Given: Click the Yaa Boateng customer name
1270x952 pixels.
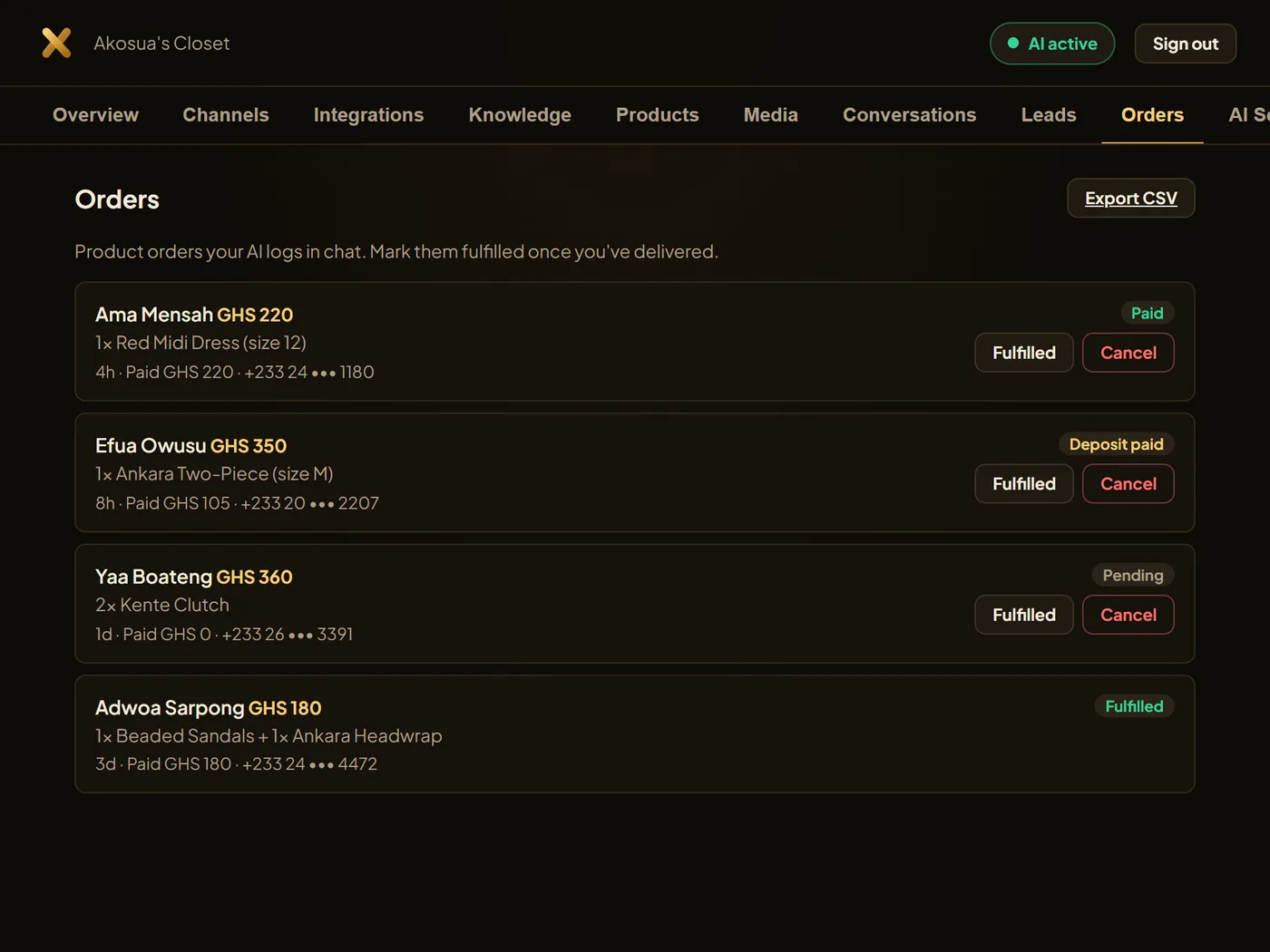Looking at the screenshot, I should 153,577.
